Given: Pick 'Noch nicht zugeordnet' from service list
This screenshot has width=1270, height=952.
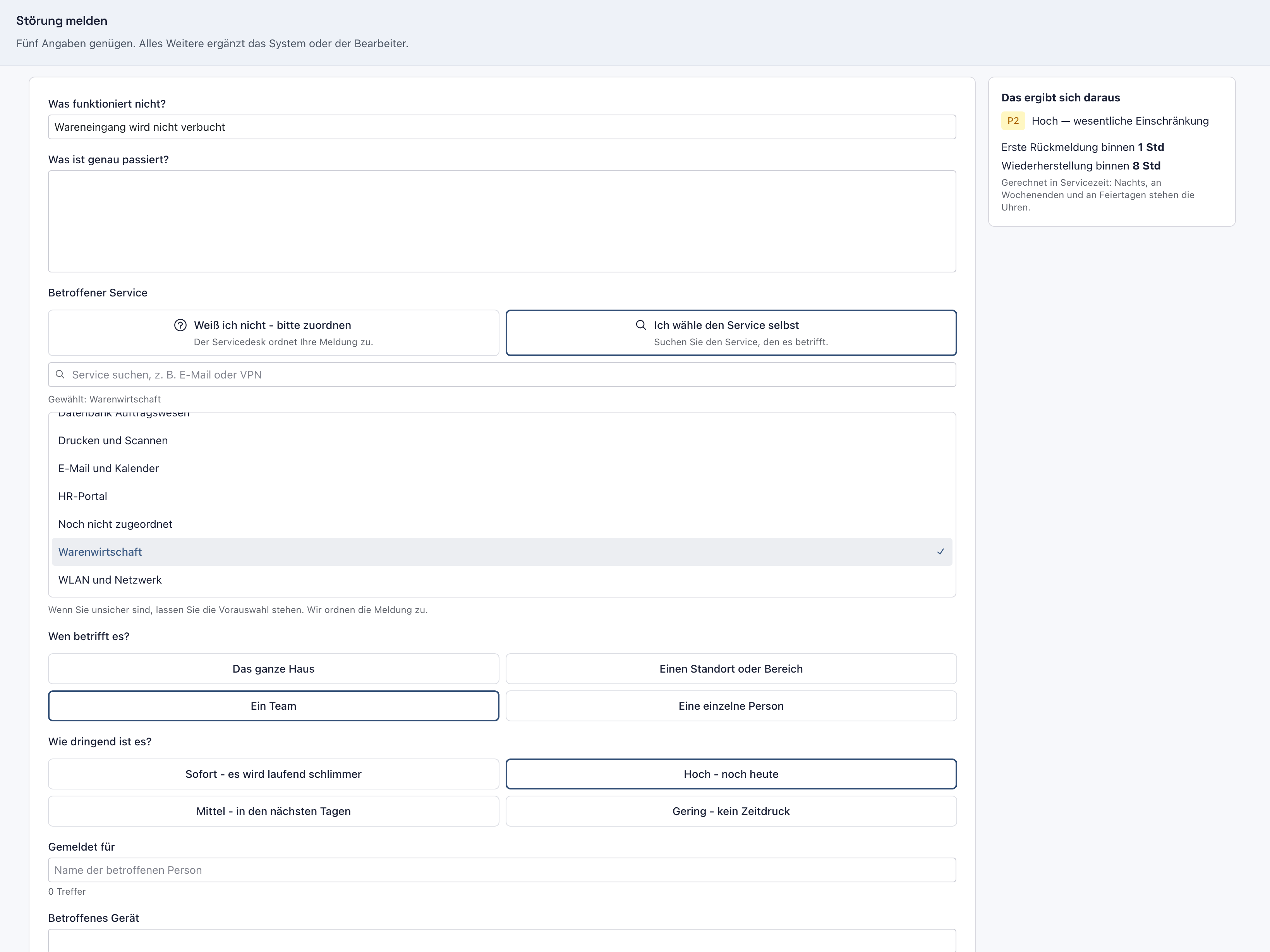Looking at the screenshot, I should tap(502, 524).
